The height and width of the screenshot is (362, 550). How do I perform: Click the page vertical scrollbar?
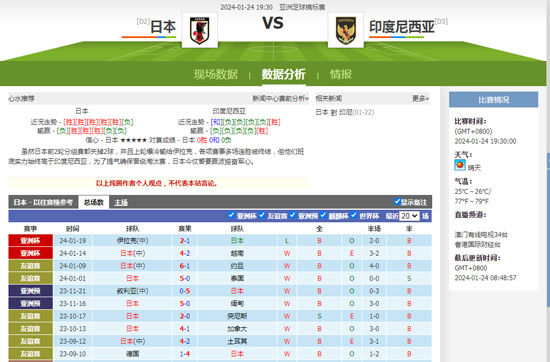[x=548, y=181]
